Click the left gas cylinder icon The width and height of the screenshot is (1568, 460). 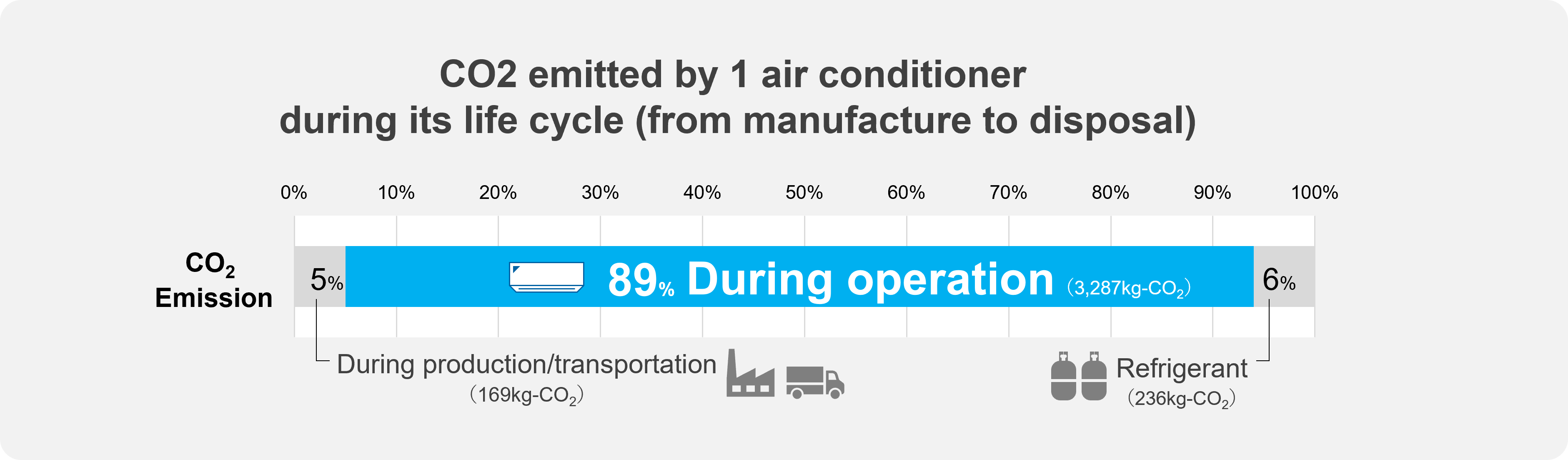[x=1063, y=377]
